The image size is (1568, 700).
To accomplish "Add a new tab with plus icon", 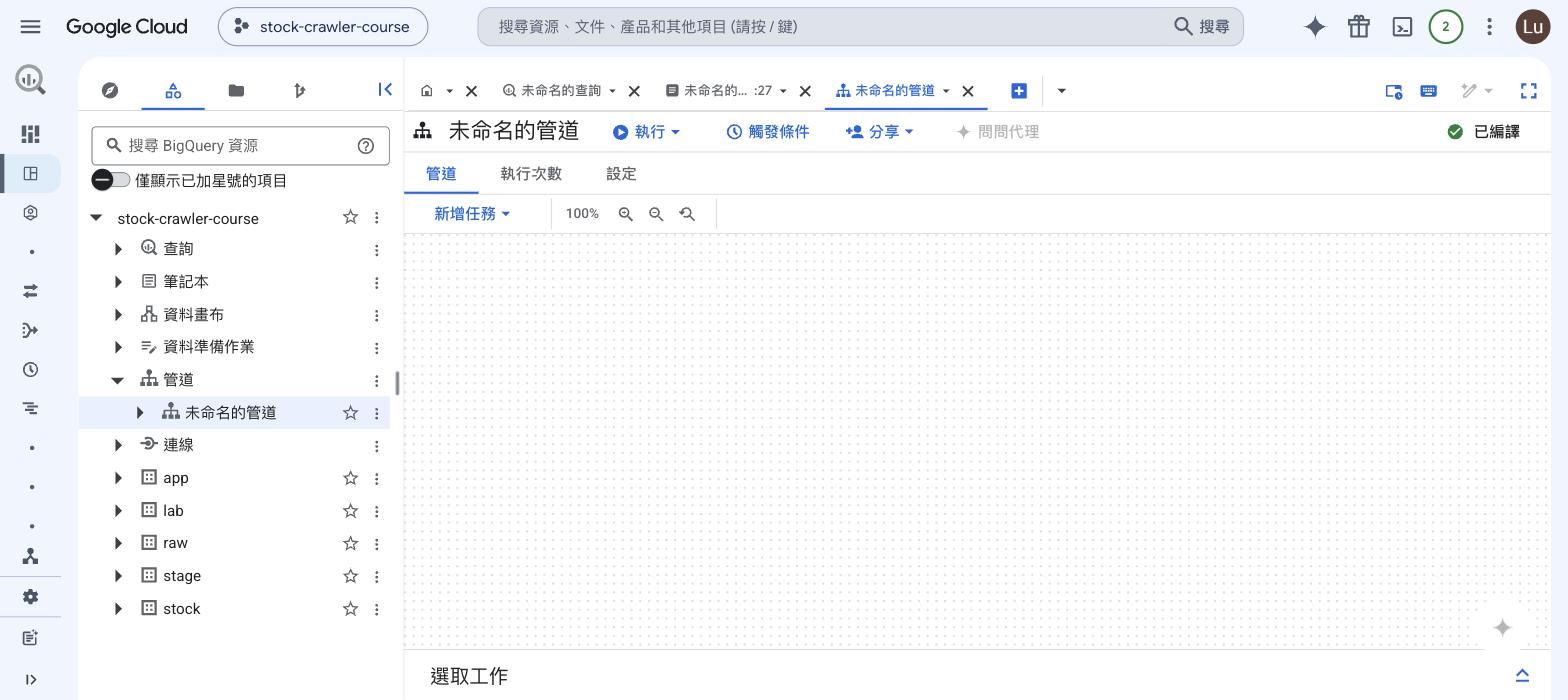I will coord(1019,91).
